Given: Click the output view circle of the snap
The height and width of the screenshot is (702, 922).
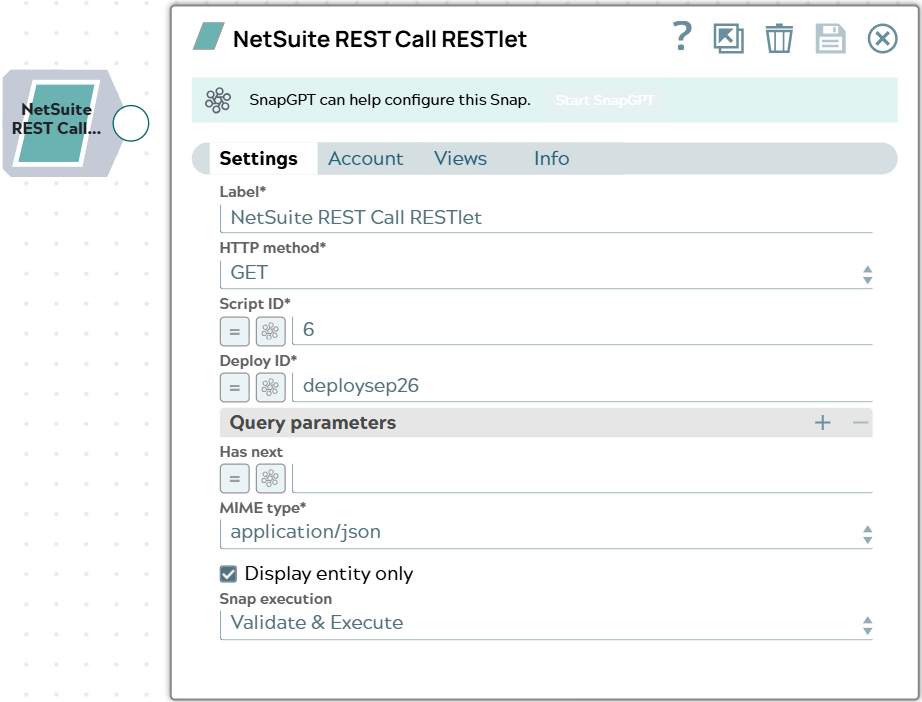Looking at the screenshot, I should (131, 123).
